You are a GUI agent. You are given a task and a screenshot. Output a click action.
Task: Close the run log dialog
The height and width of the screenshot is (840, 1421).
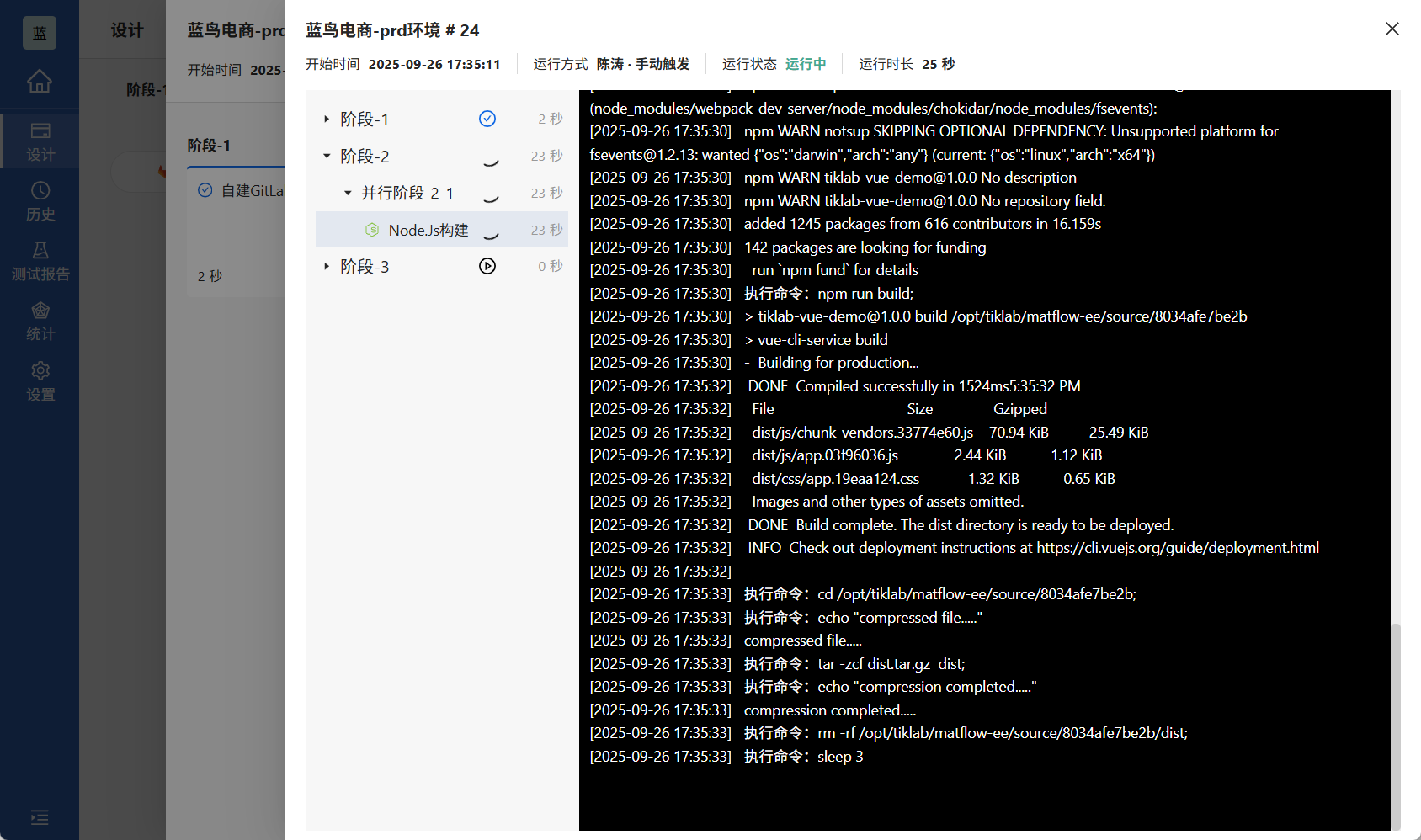1392,29
